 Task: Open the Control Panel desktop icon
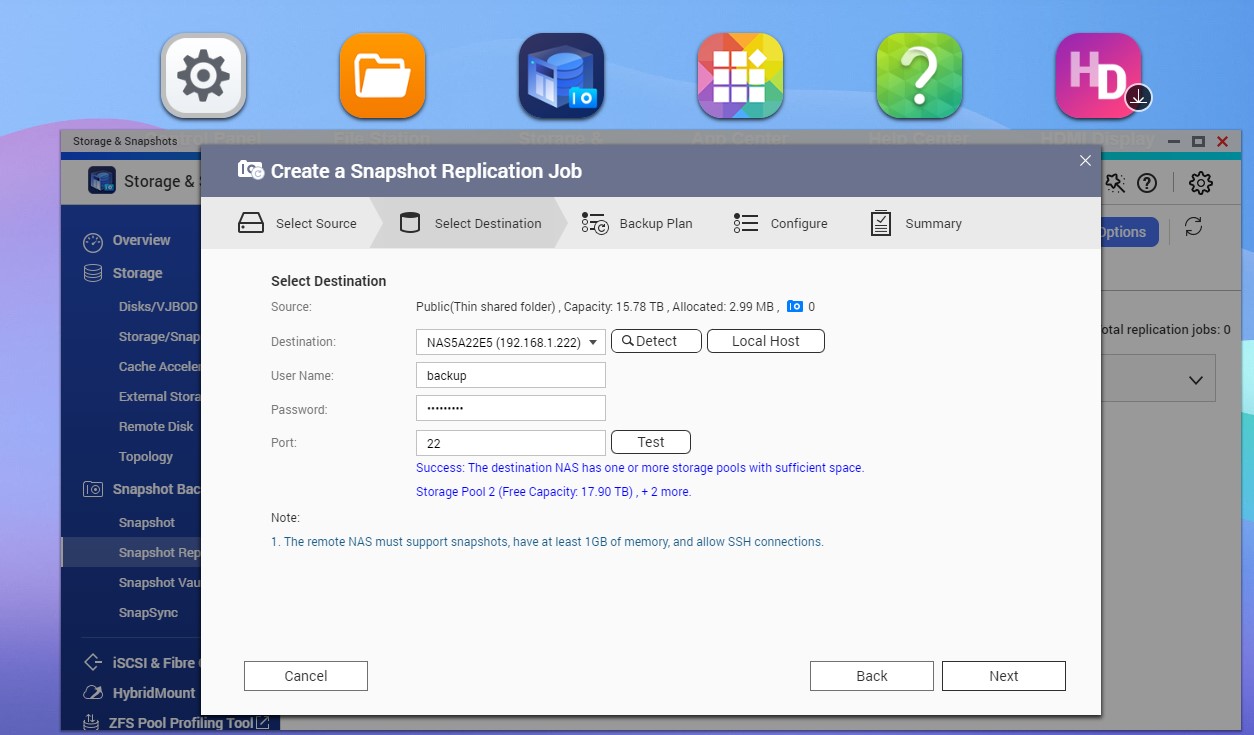(x=204, y=76)
